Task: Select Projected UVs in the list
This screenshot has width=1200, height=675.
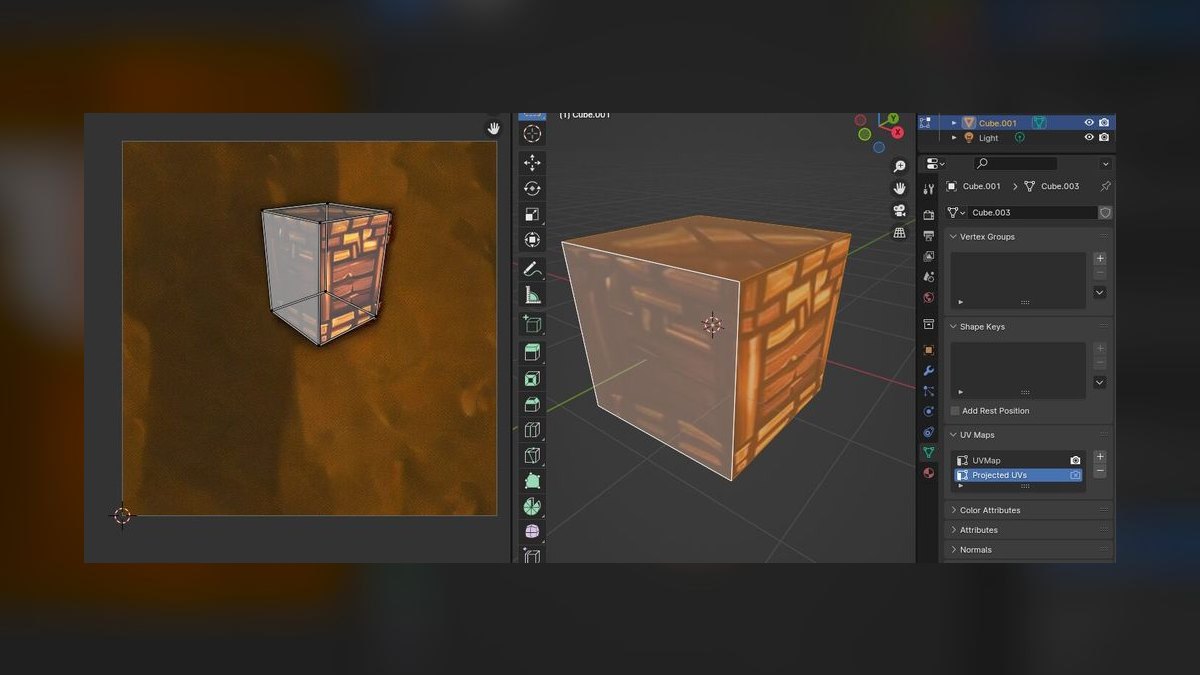Action: 1019,475
